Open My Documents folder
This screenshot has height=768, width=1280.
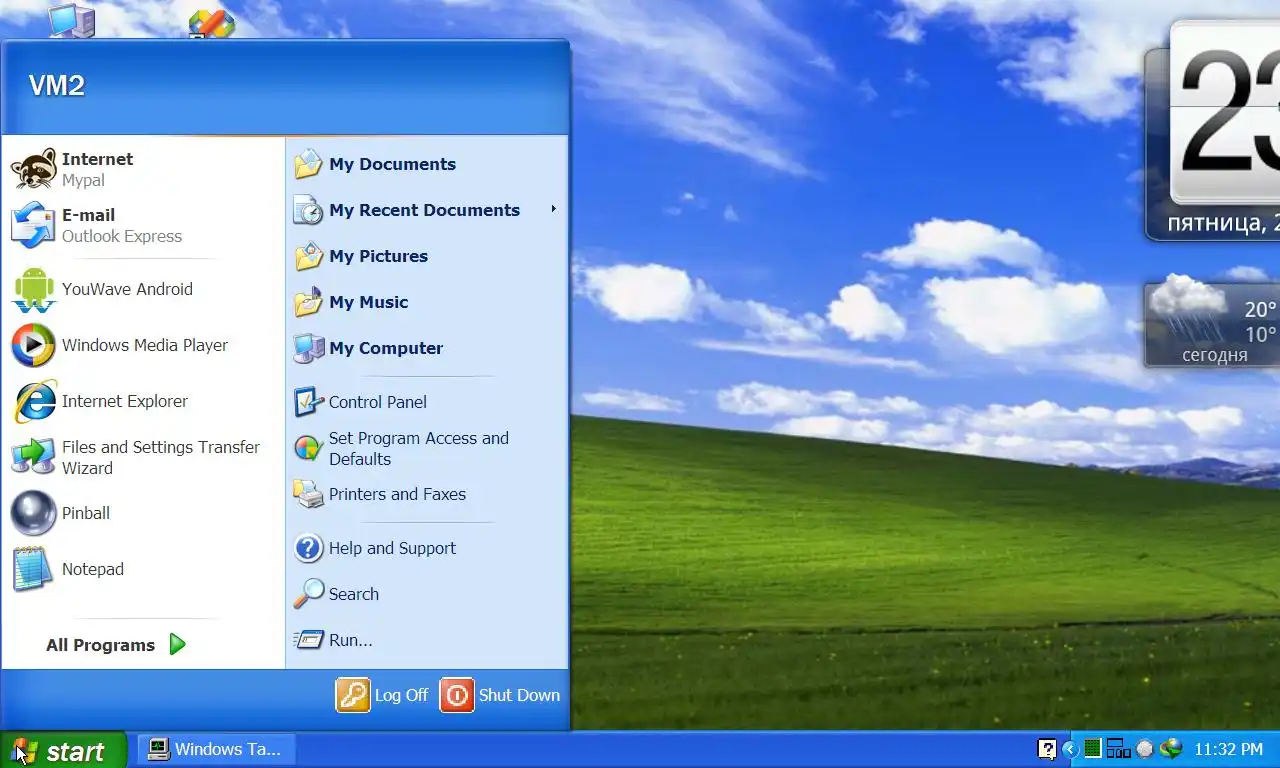point(427,164)
